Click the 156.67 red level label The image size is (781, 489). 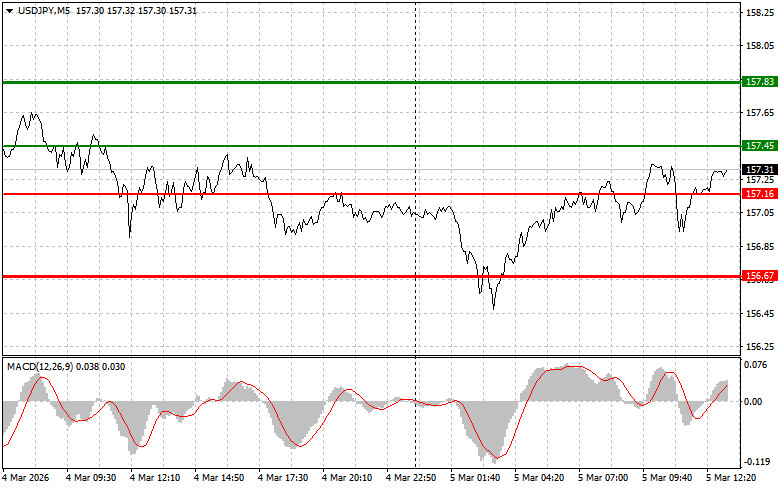(760, 276)
